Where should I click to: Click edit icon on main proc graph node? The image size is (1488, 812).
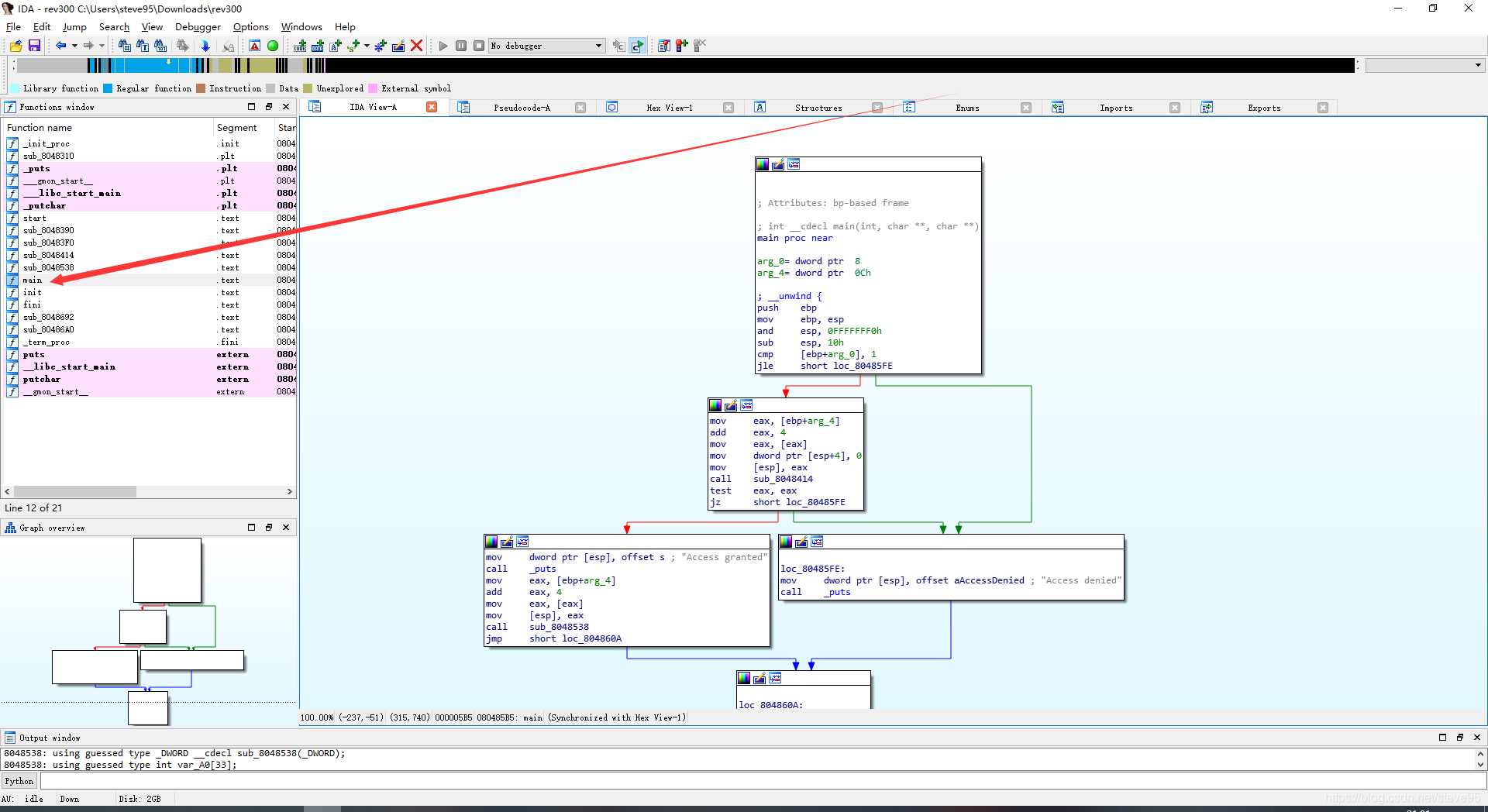778,164
